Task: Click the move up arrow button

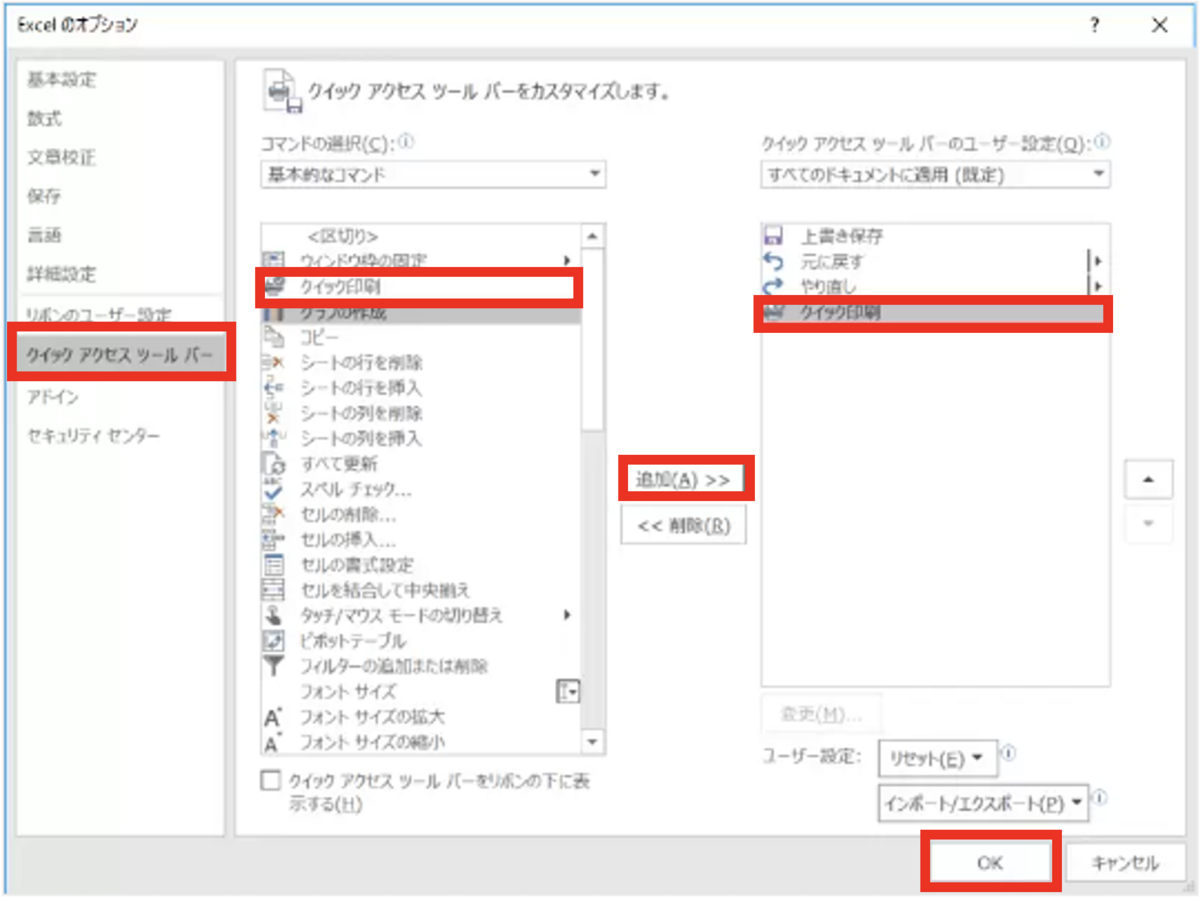Action: click(1148, 480)
